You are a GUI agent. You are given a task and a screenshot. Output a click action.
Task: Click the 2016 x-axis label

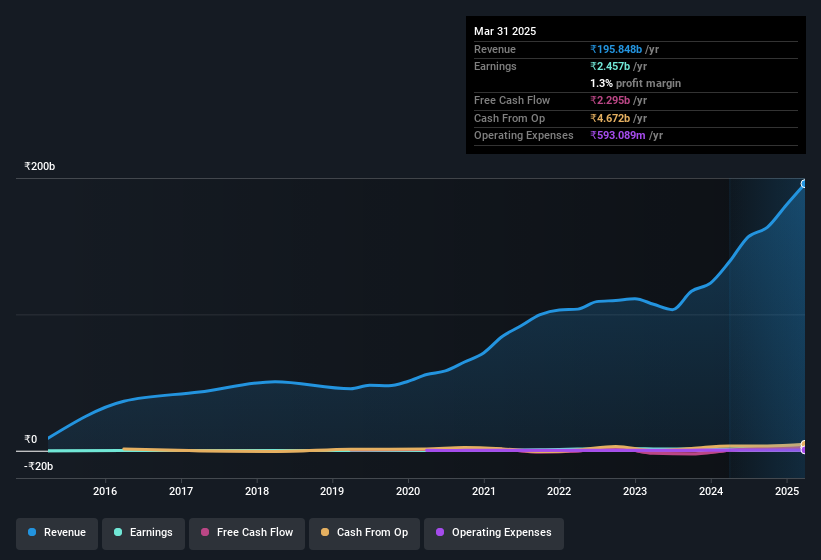pos(105,491)
